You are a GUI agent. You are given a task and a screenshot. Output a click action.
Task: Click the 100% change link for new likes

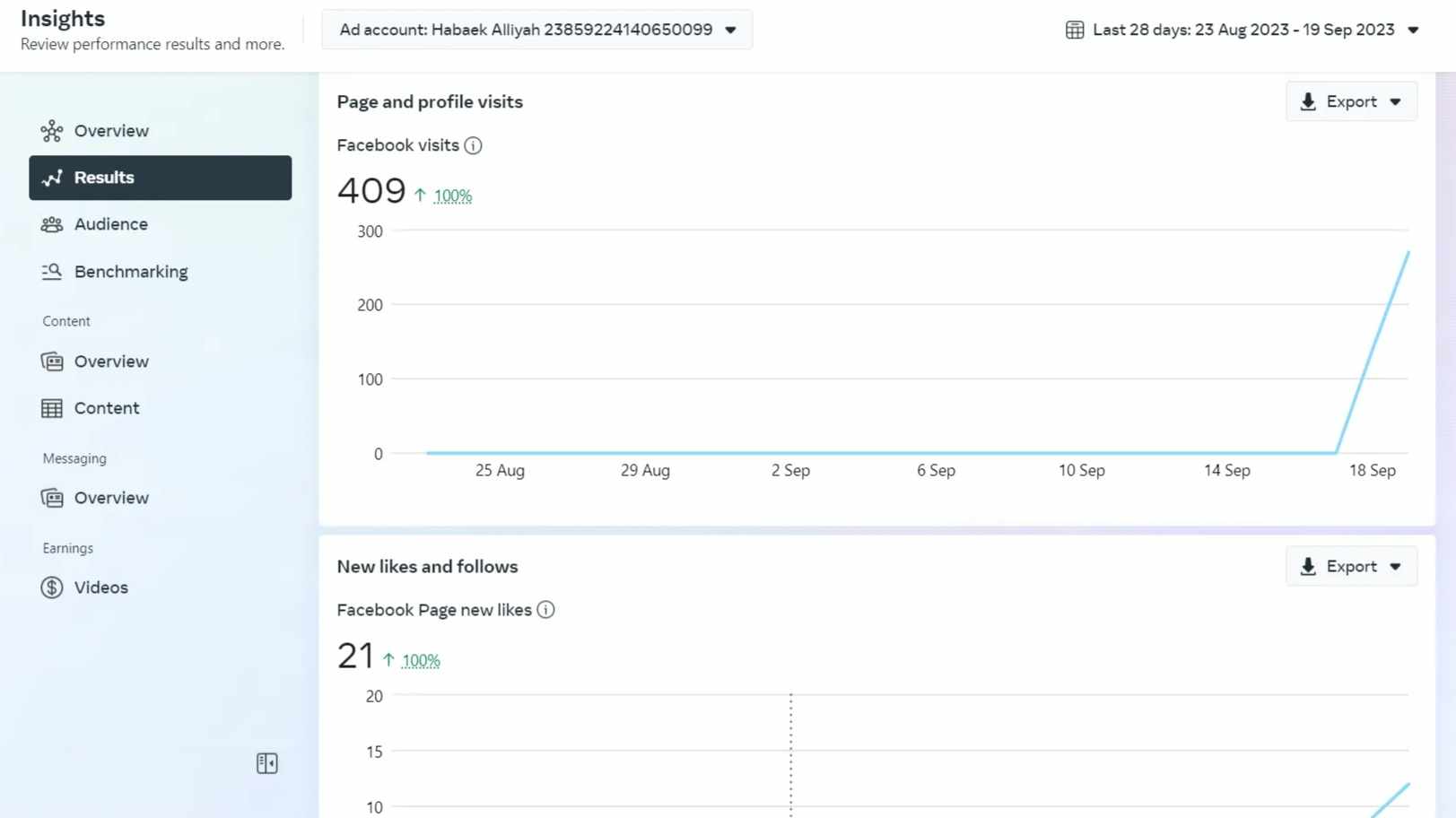click(x=421, y=660)
